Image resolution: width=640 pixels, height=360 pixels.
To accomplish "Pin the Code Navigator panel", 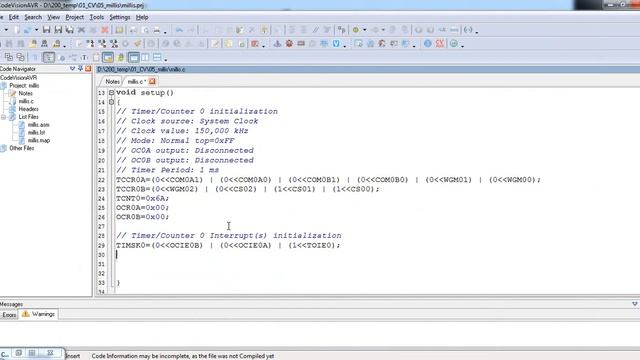I will pos(80,69).
